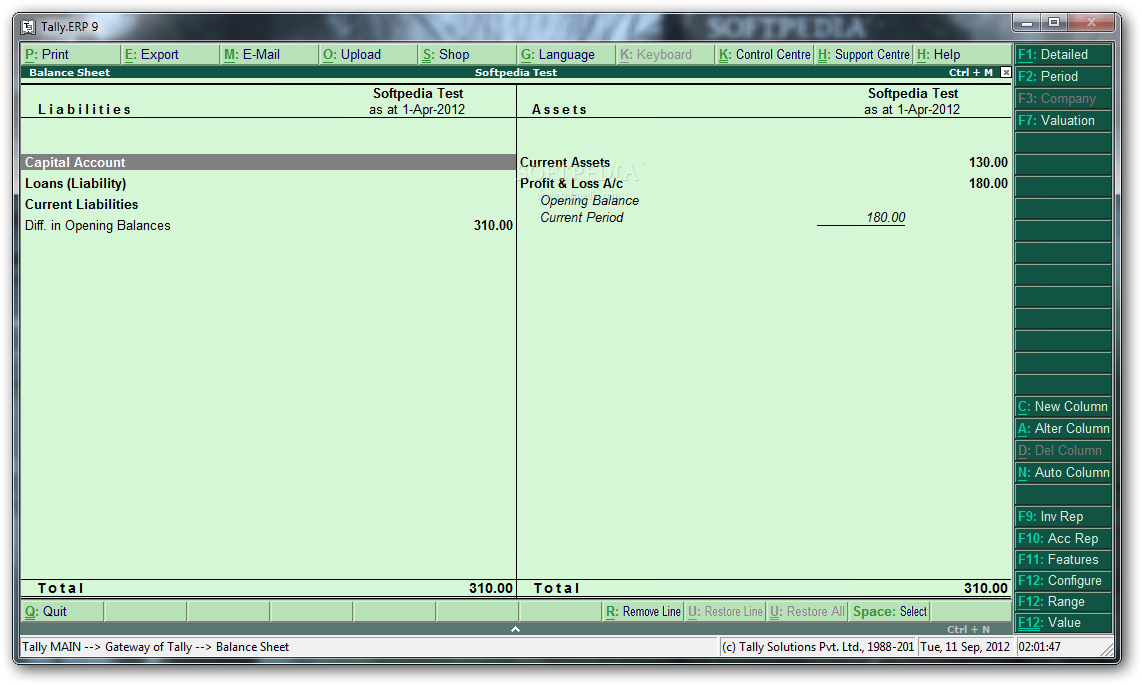
Task: Open F12: Configure settings
Action: point(1063,581)
